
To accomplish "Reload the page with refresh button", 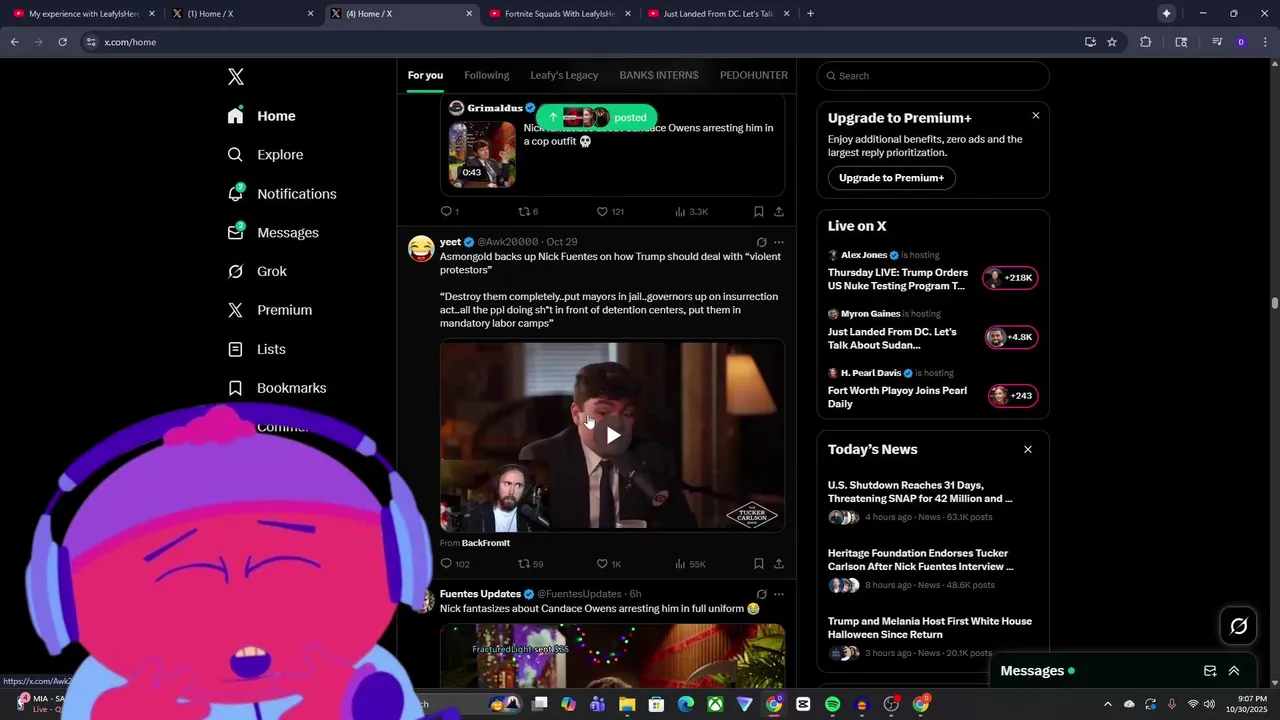I will [62, 42].
